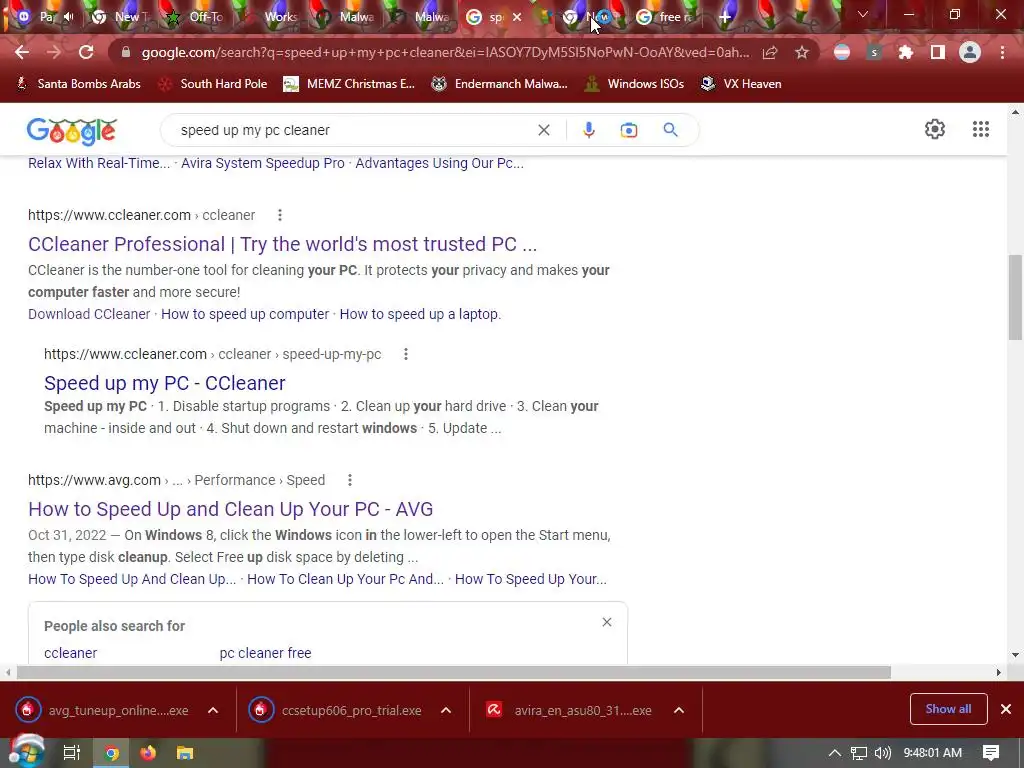Open Google quick settings gear
The height and width of the screenshot is (768, 1024).
(x=935, y=129)
